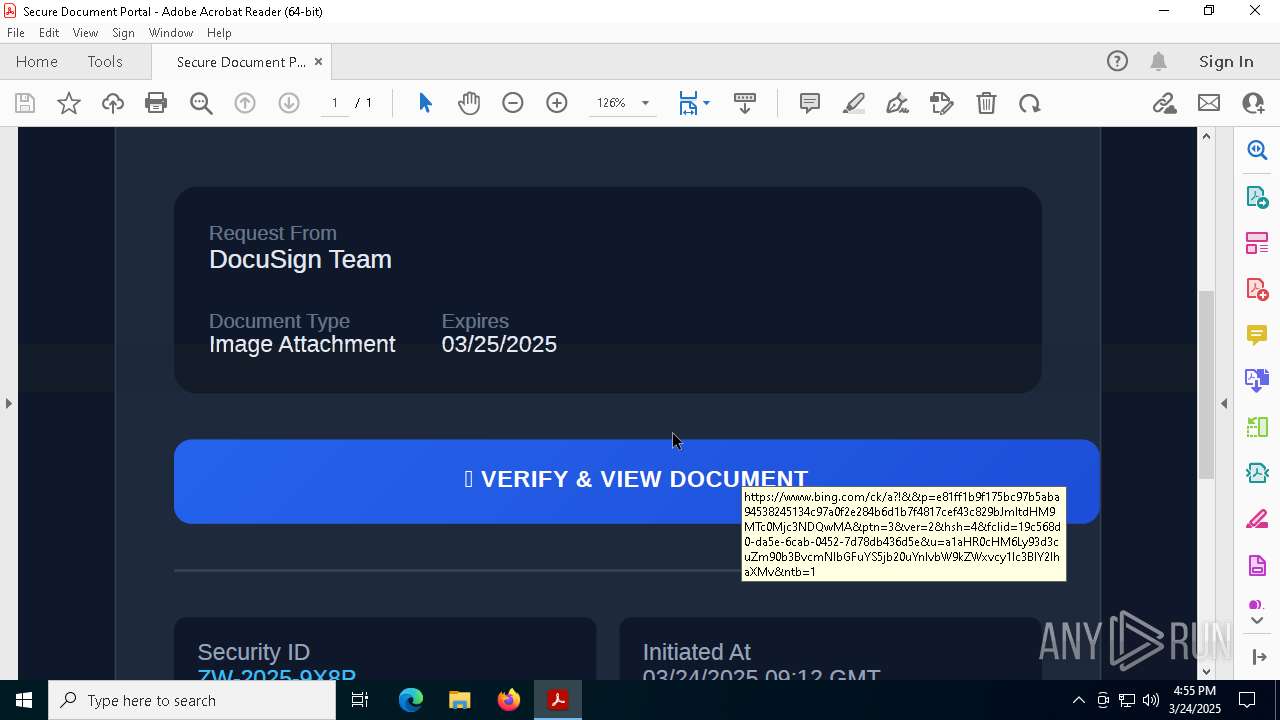Show more tools chevron in right pane
The height and width of the screenshot is (720, 1280).
pyautogui.click(x=1257, y=620)
